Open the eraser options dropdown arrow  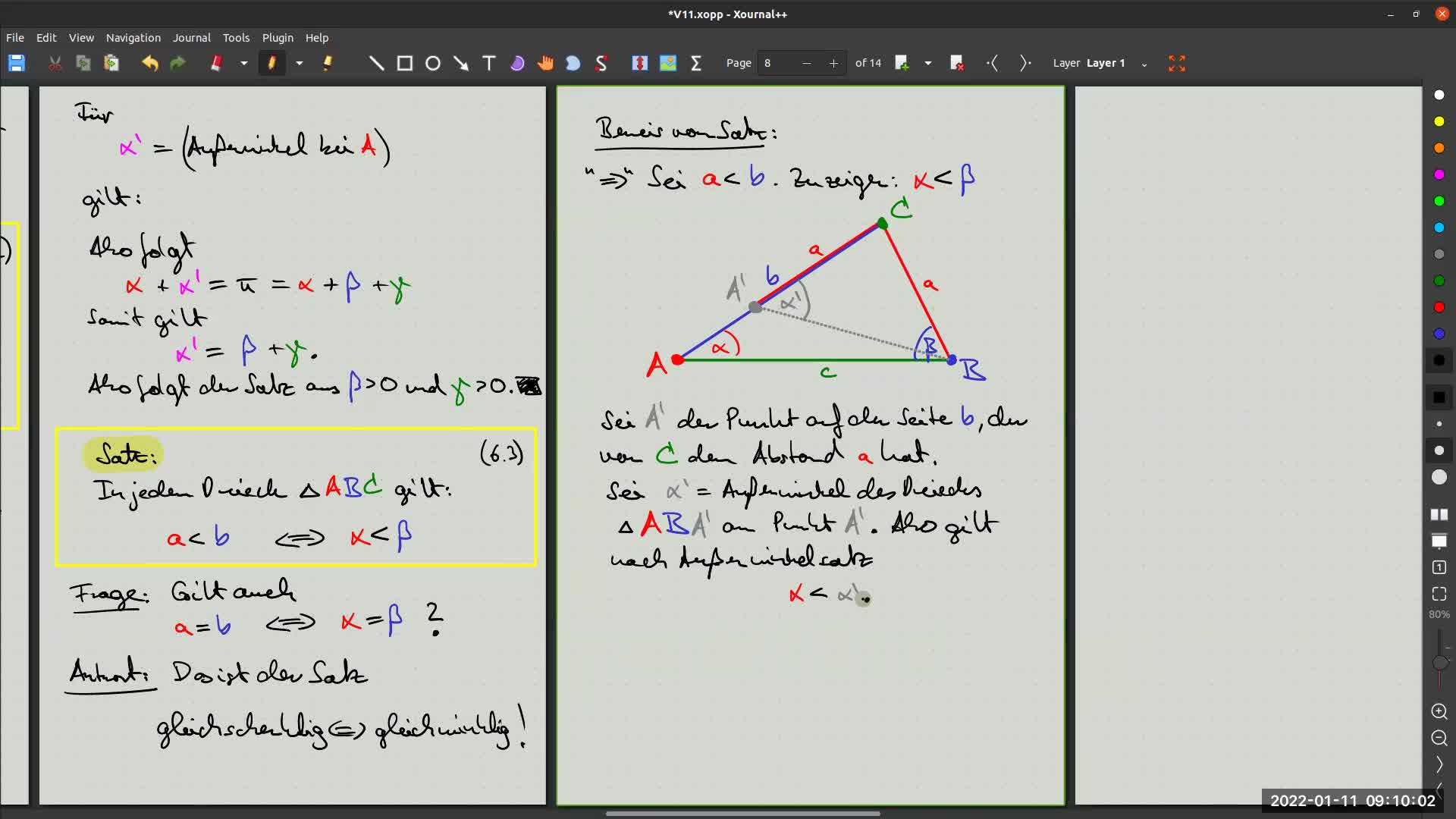tap(244, 64)
